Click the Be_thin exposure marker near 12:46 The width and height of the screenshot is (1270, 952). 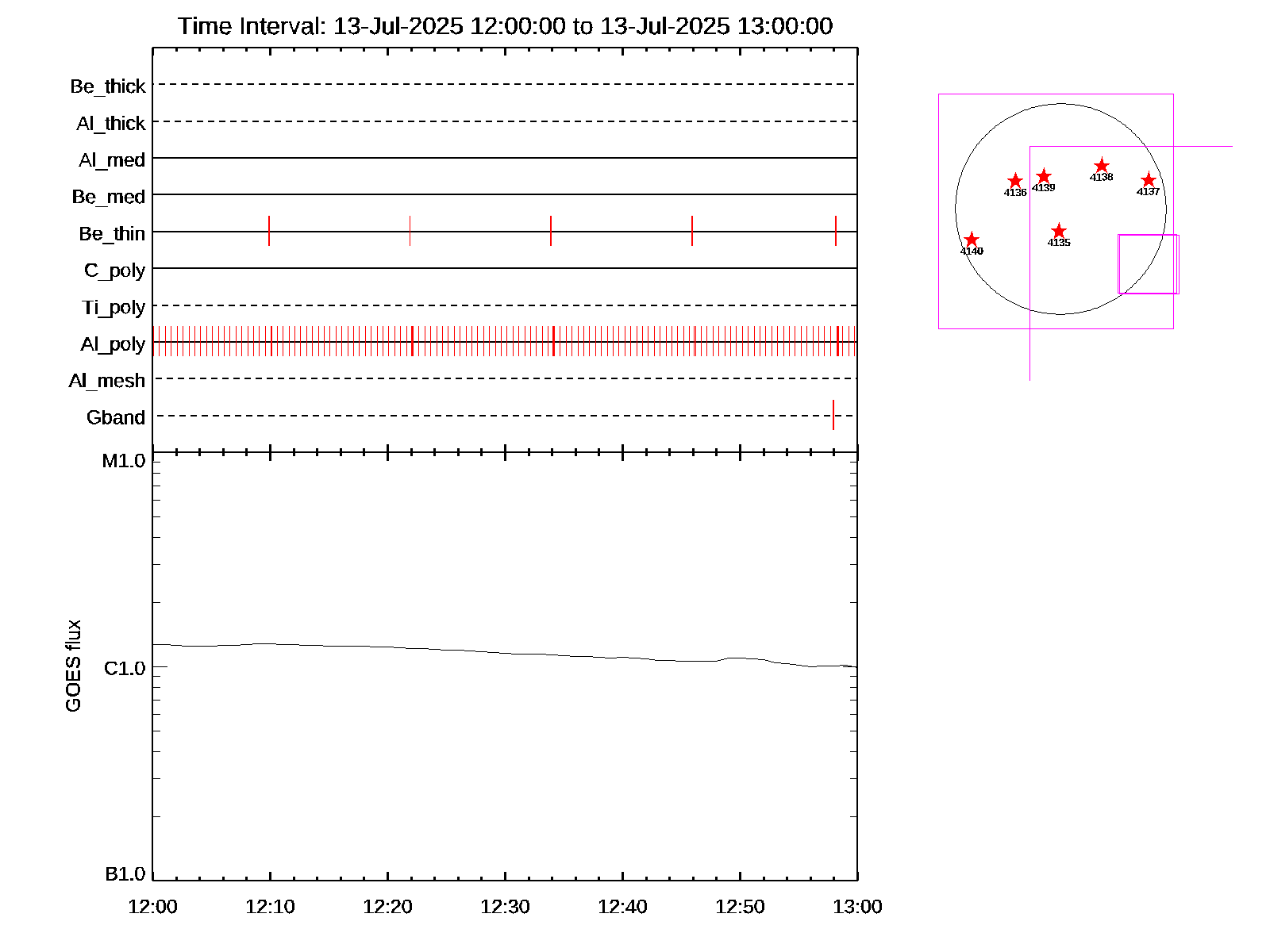coord(692,231)
